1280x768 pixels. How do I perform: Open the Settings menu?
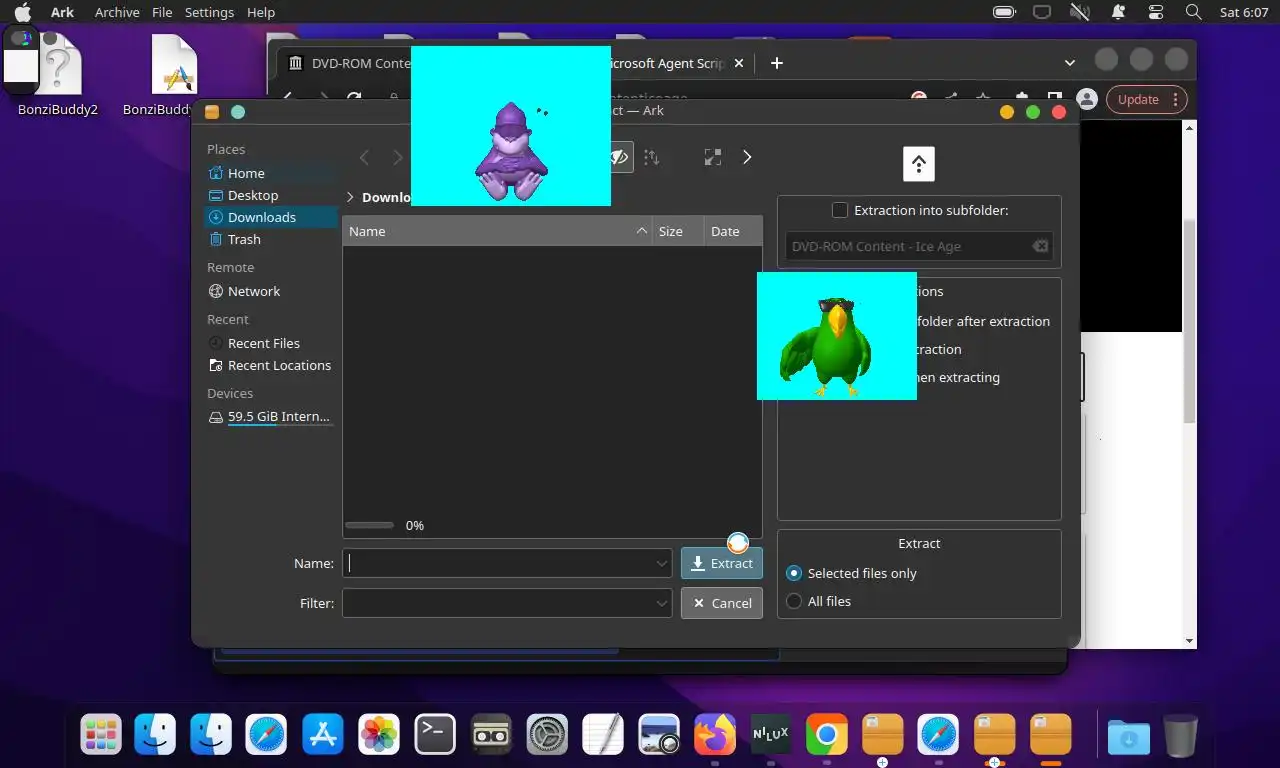coord(209,12)
